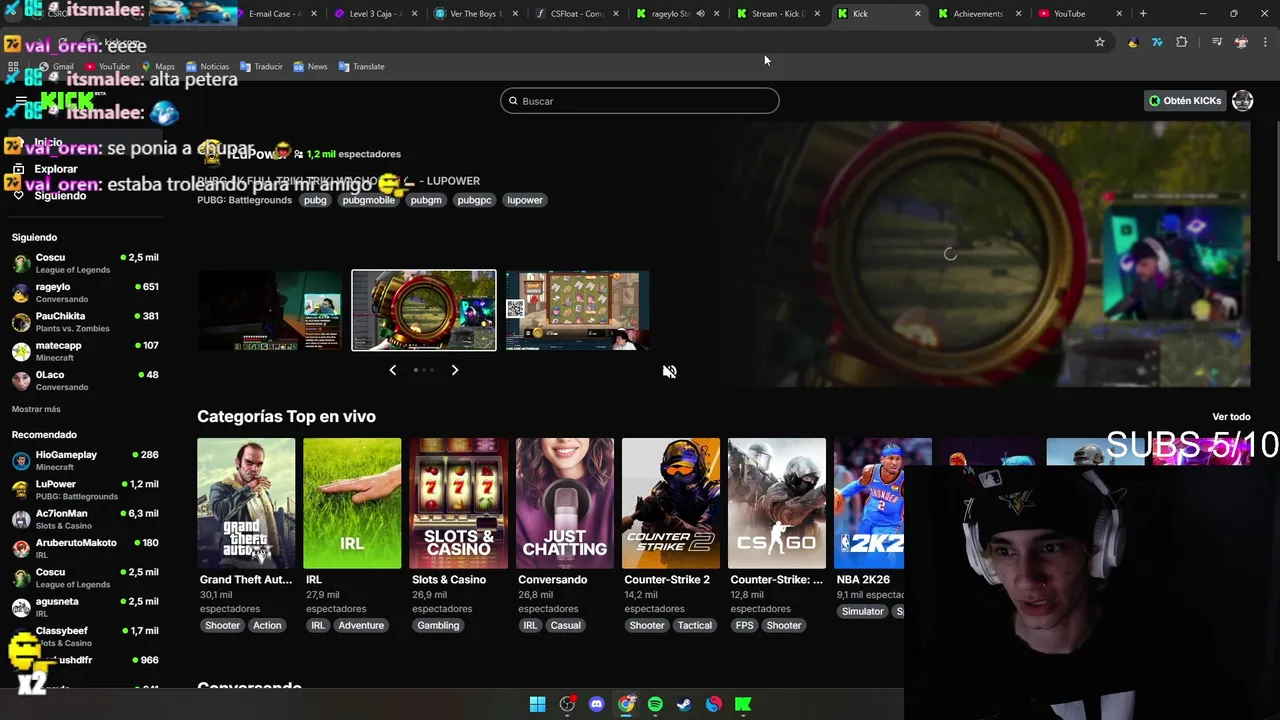
Task: Click FPS tag under Counter-Strike
Action: [744, 626]
